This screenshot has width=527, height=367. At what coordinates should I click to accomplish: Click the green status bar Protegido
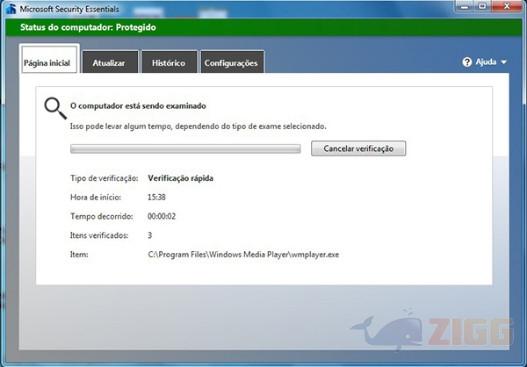coord(264,27)
